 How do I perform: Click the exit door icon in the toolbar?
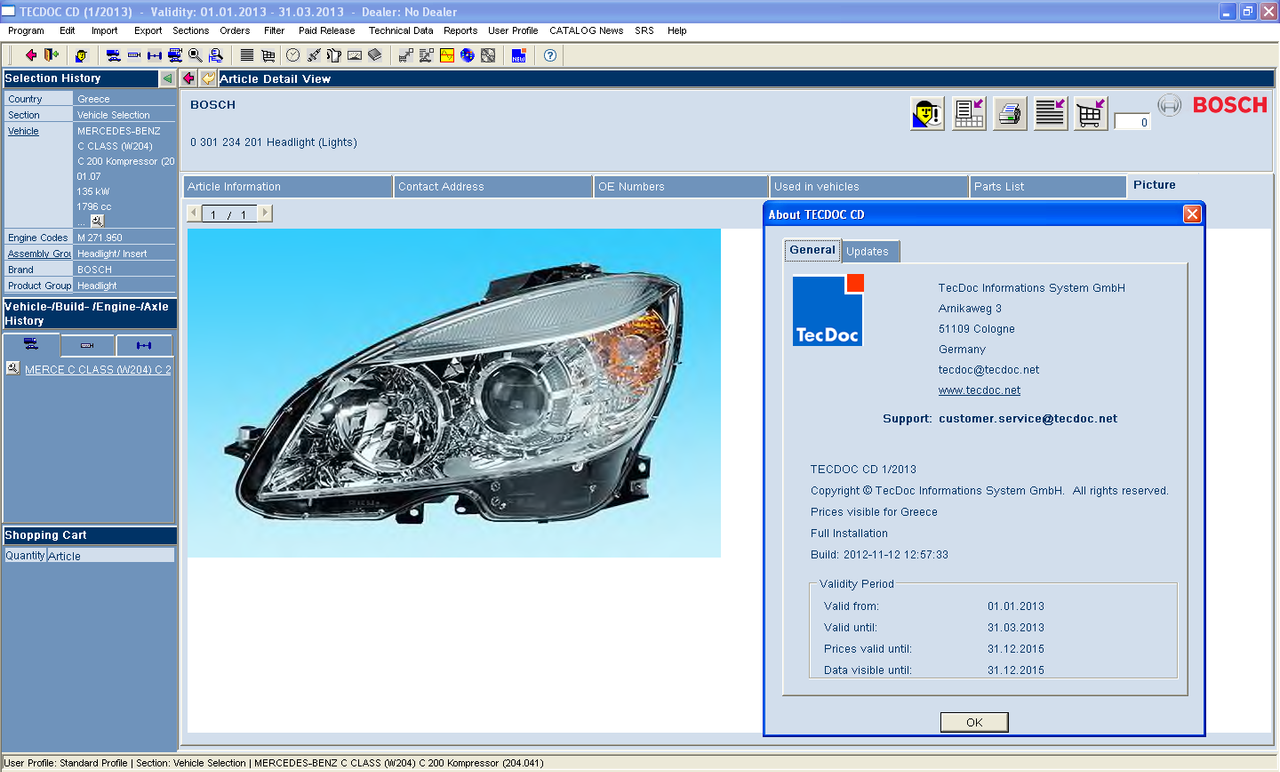(x=51, y=55)
